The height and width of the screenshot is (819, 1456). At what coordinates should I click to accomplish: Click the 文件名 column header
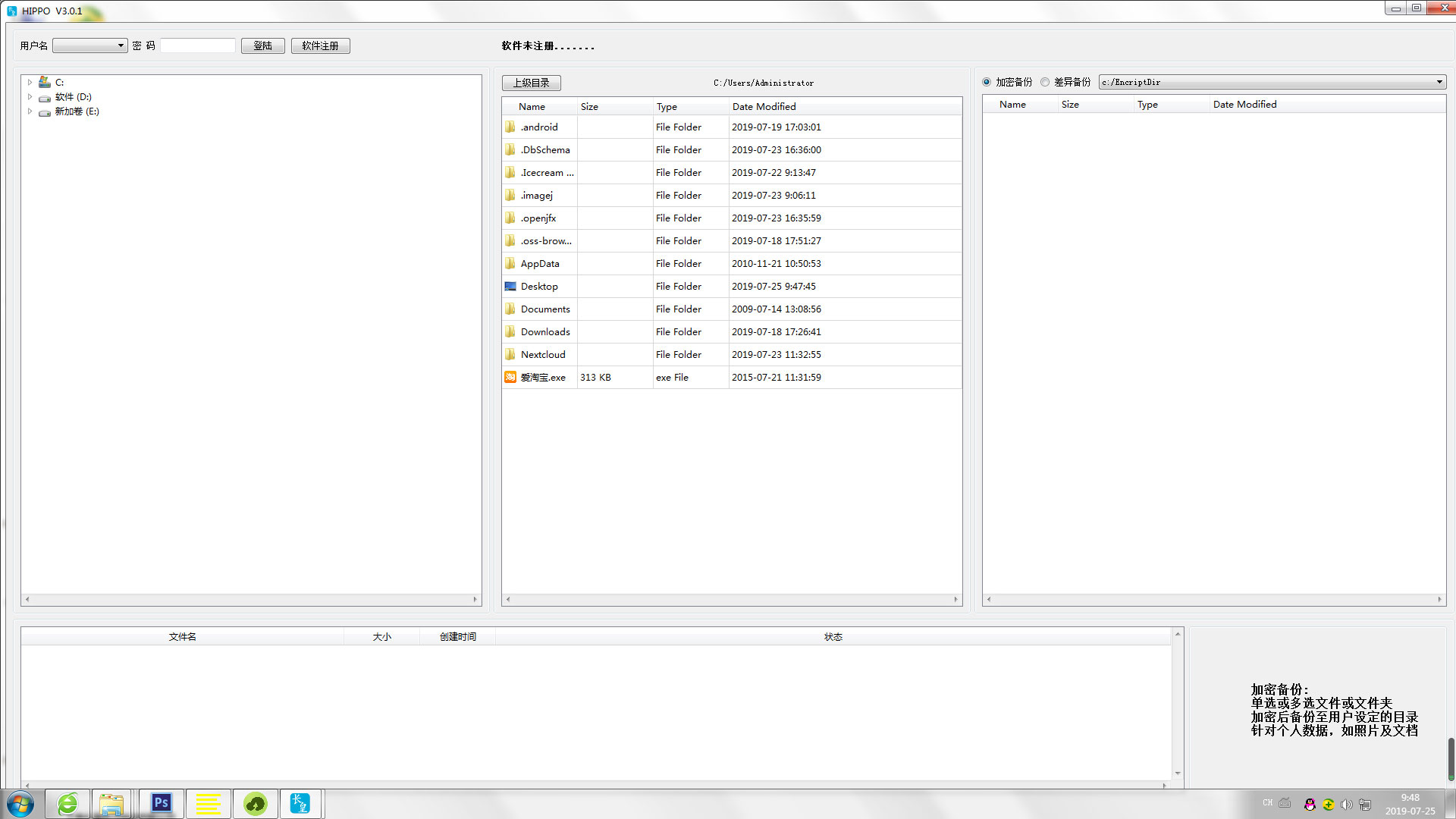click(x=182, y=636)
